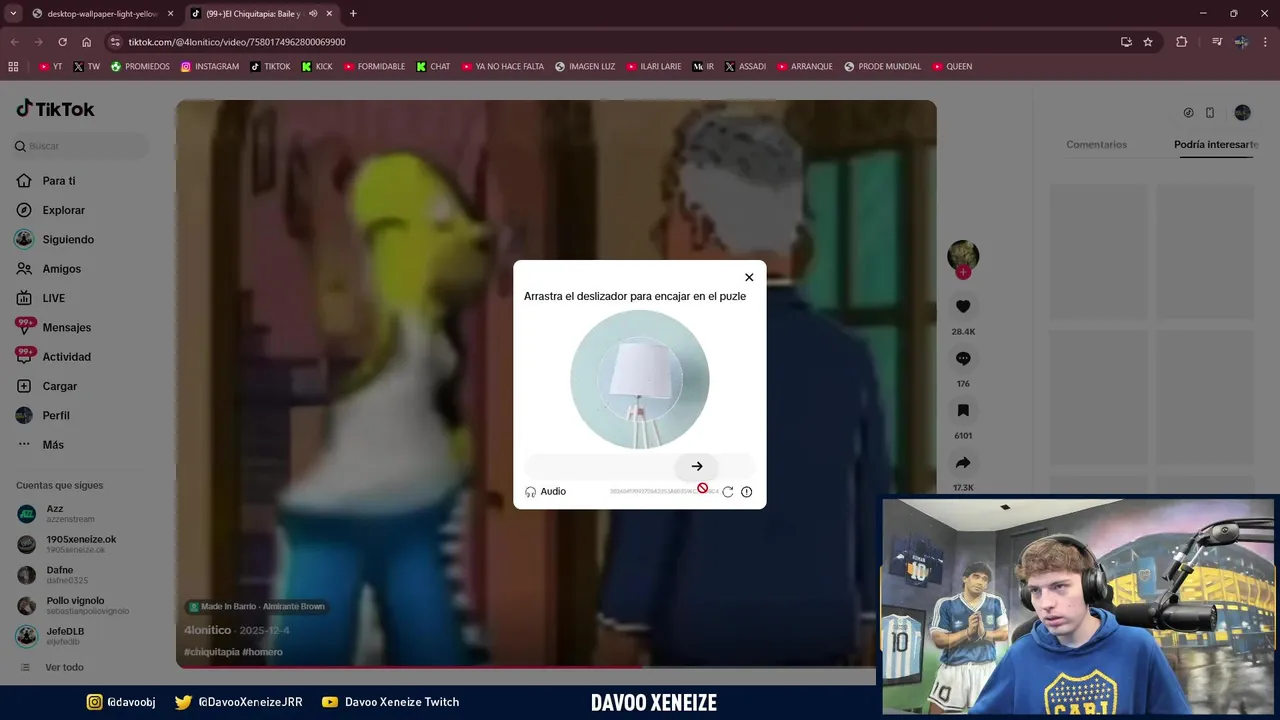The image size is (1280, 720).
Task: Reload the page
Action: point(62,42)
